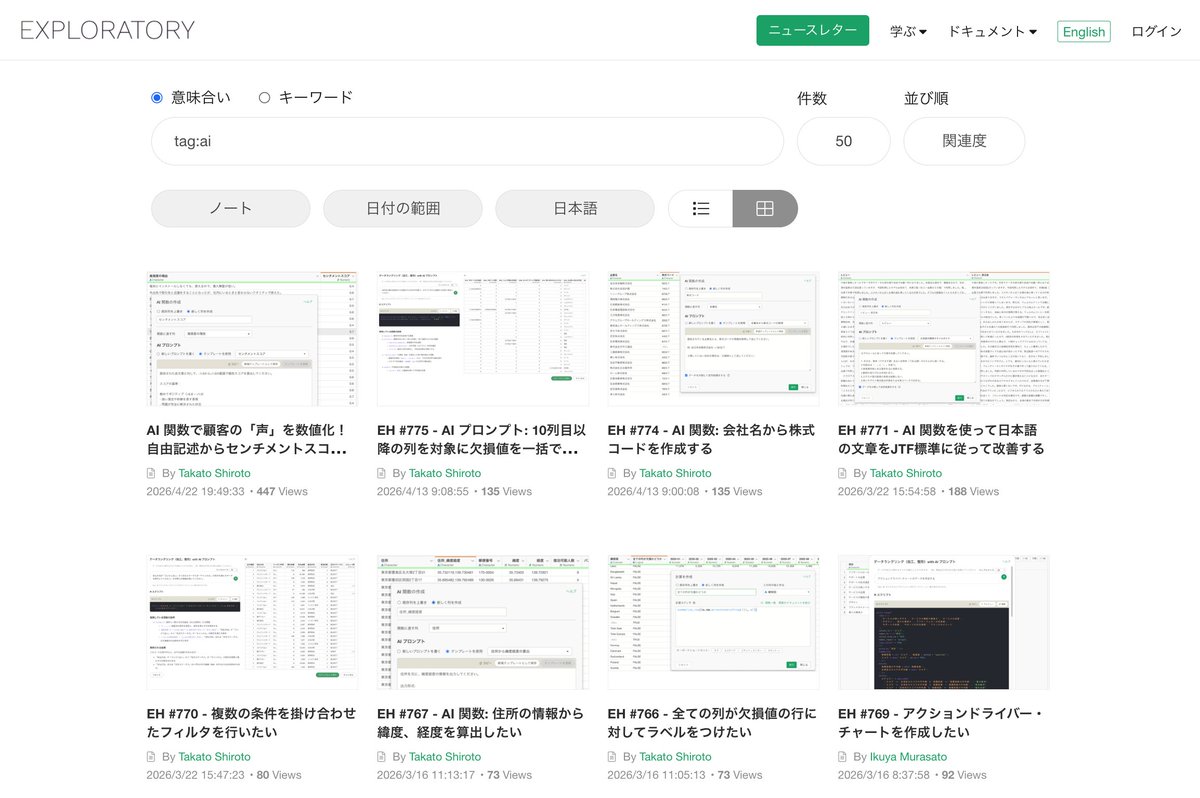Click author Takato Shiroto under EH #767

[445, 756]
